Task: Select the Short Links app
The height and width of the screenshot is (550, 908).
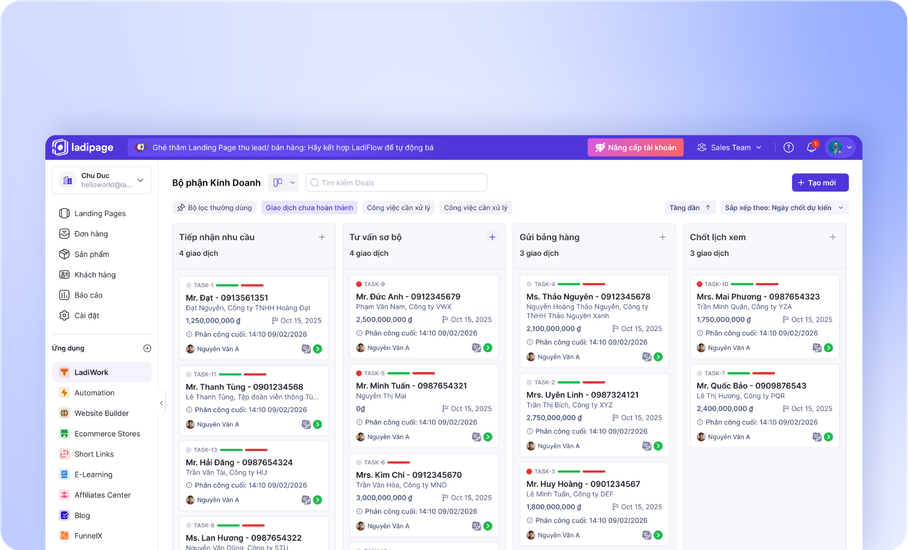Action: point(102,454)
